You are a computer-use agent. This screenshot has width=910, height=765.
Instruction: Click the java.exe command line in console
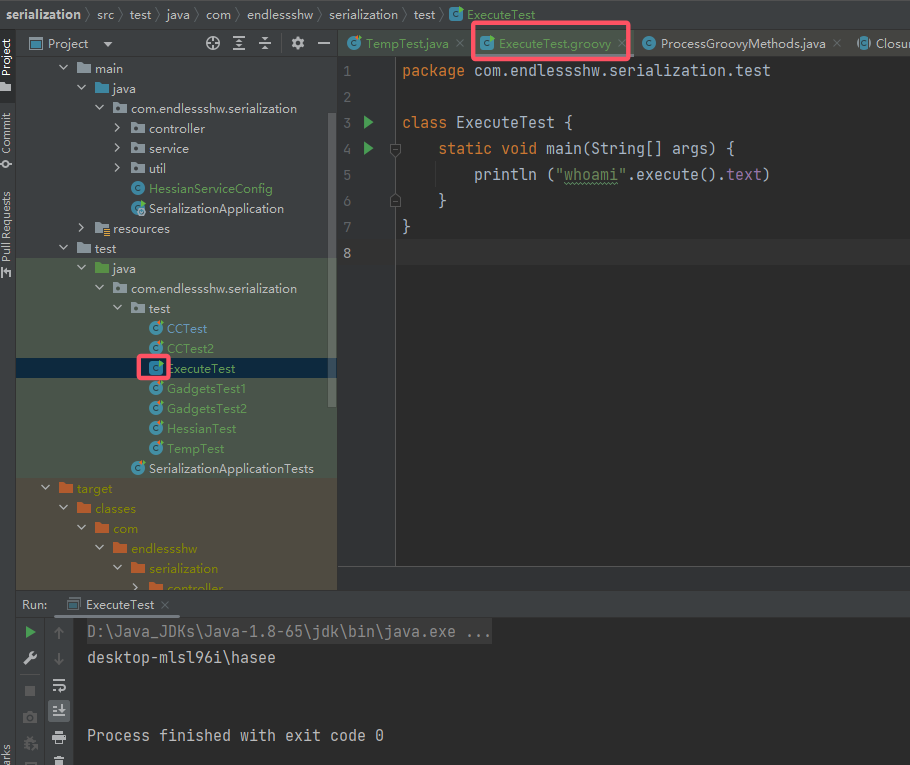point(288,632)
